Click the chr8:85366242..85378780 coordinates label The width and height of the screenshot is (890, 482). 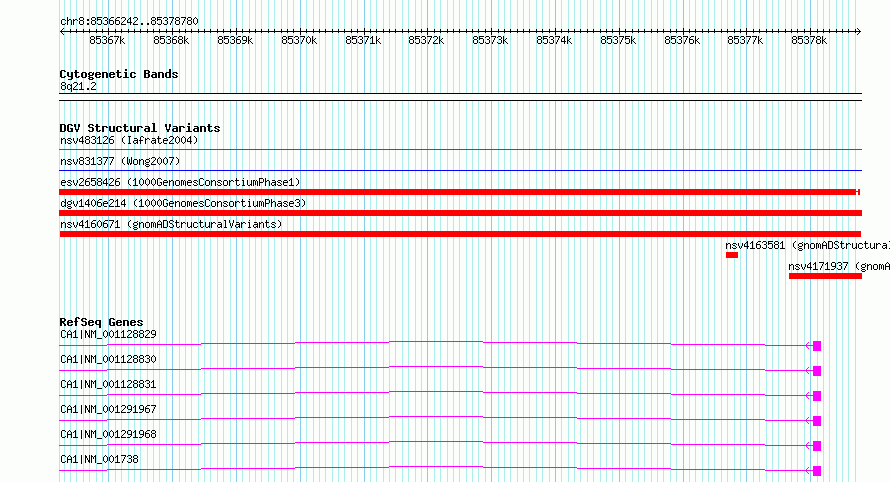[x=129, y=22]
